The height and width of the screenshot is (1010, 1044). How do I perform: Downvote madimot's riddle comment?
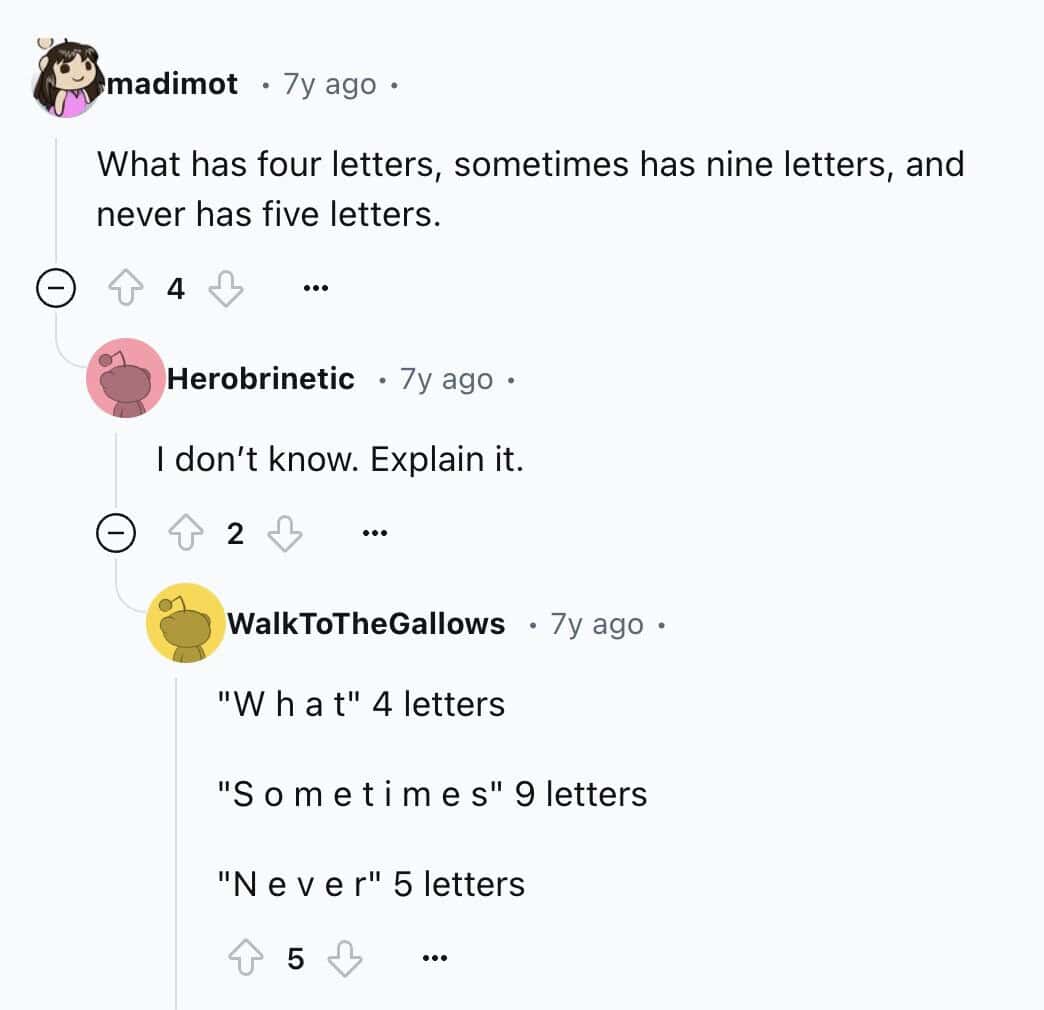225,290
